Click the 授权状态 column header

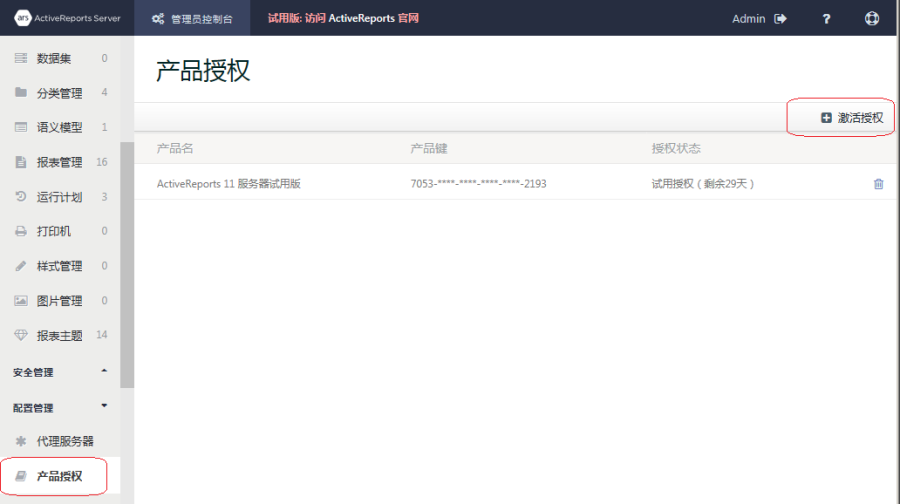676,148
